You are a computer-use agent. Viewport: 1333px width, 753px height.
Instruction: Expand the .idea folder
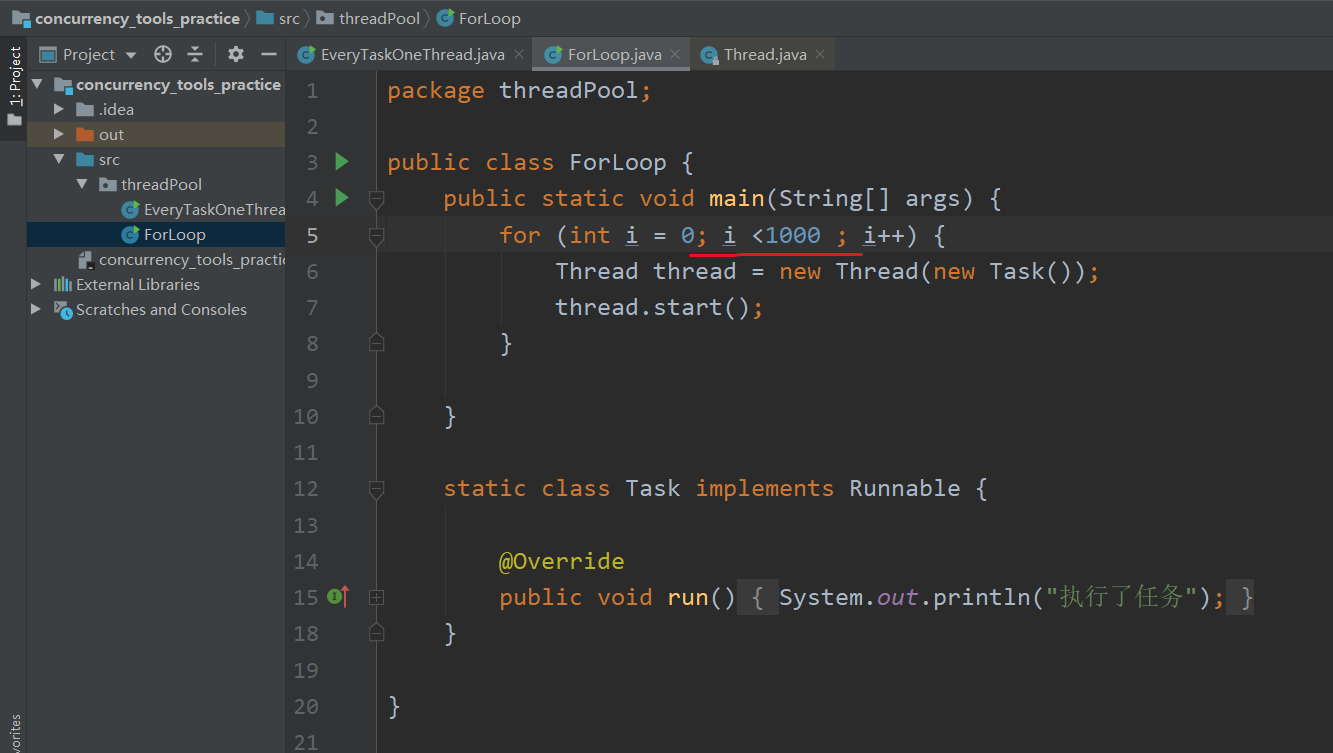pos(59,109)
